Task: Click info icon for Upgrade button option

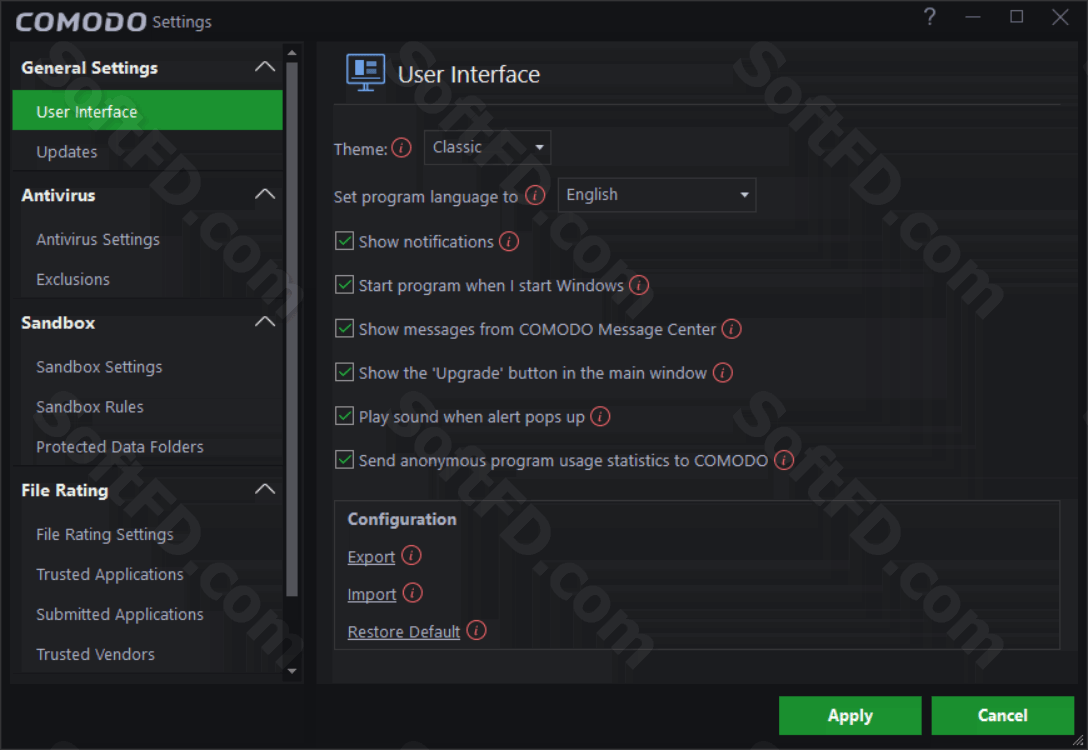Action: click(x=723, y=373)
